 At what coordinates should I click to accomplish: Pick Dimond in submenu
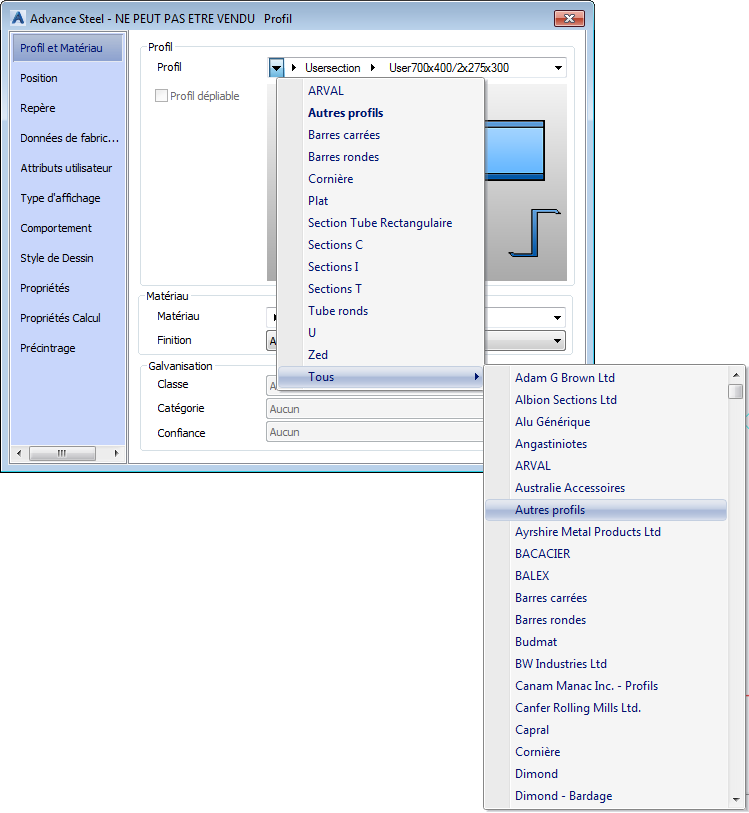point(606,774)
